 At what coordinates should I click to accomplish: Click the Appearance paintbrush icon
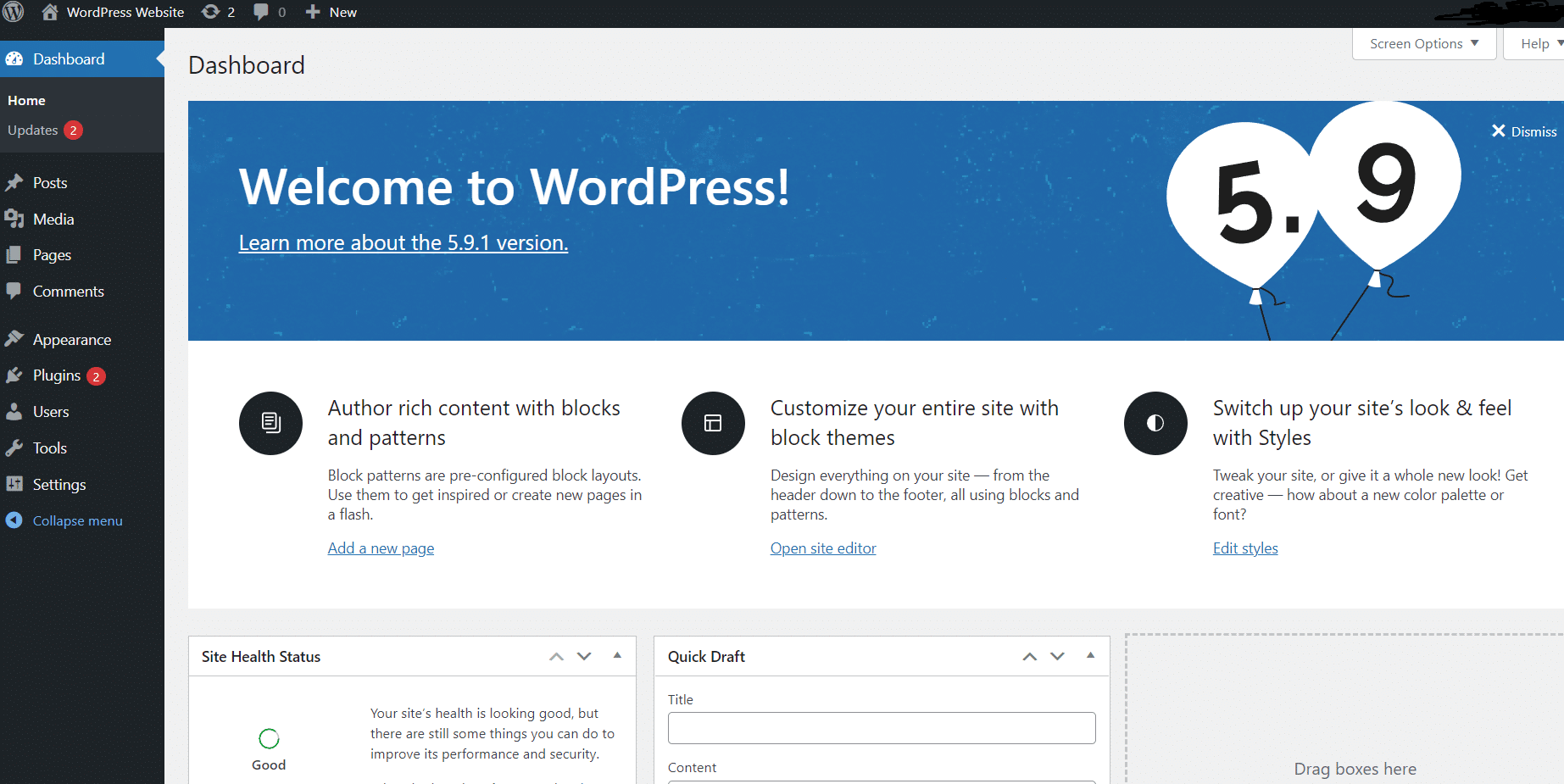click(x=14, y=339)
